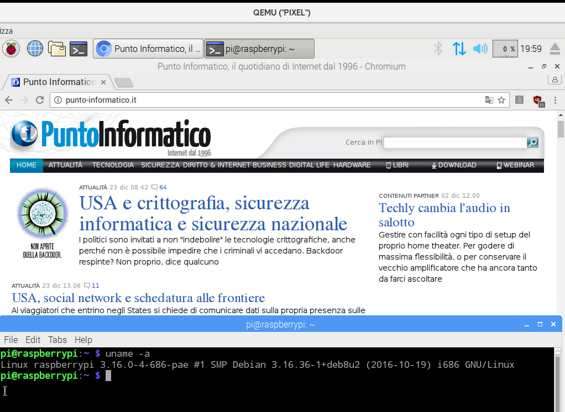Submit the site search button
The image size is (565, 412).
[533, 142]
